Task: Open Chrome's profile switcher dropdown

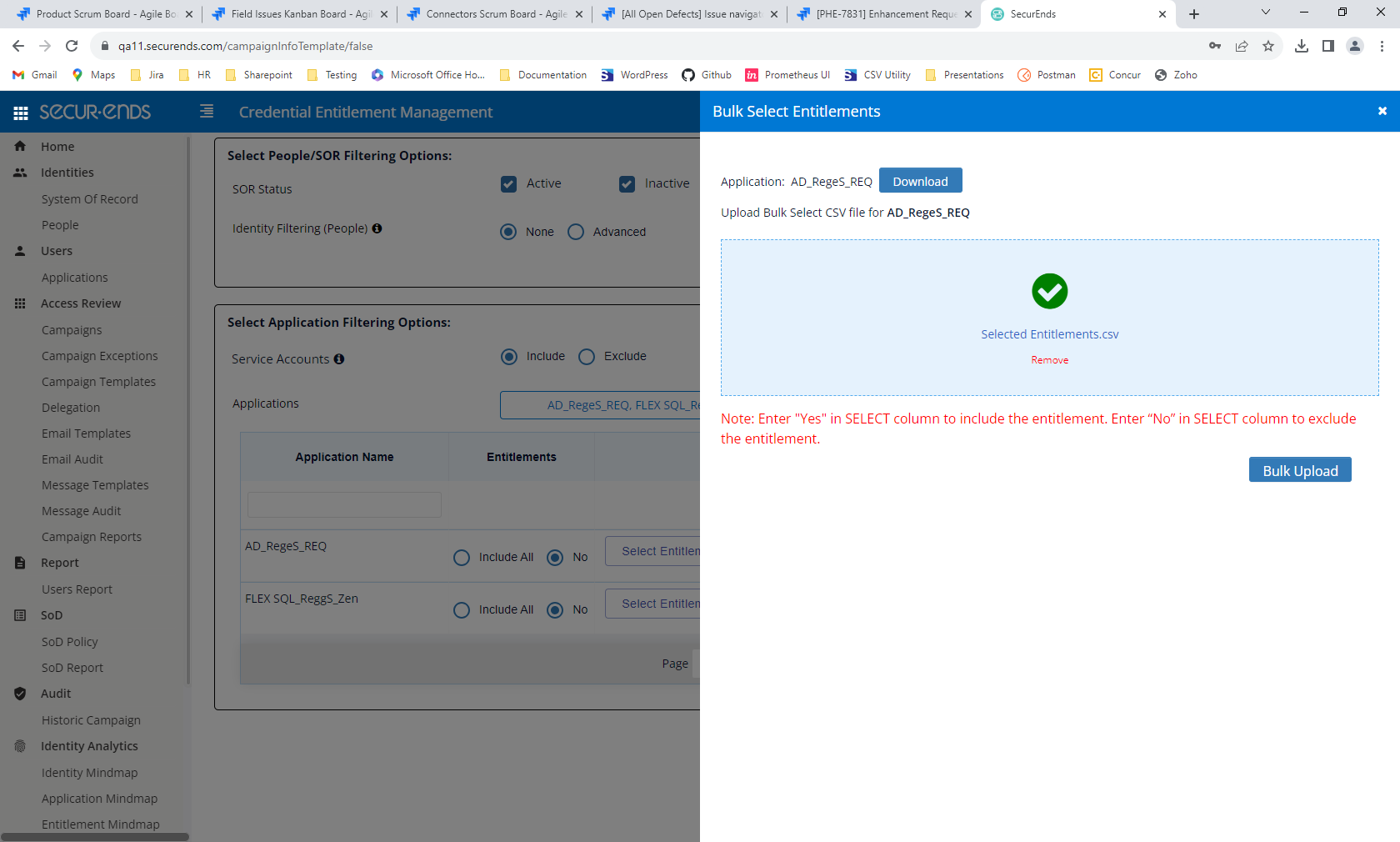Action: click(x=1354, y=47)
